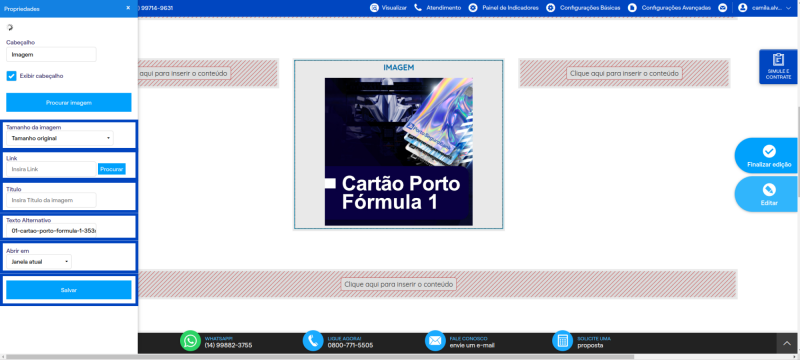
Task: Open the Tamanho da imagem dropdown
Action: 60,138
